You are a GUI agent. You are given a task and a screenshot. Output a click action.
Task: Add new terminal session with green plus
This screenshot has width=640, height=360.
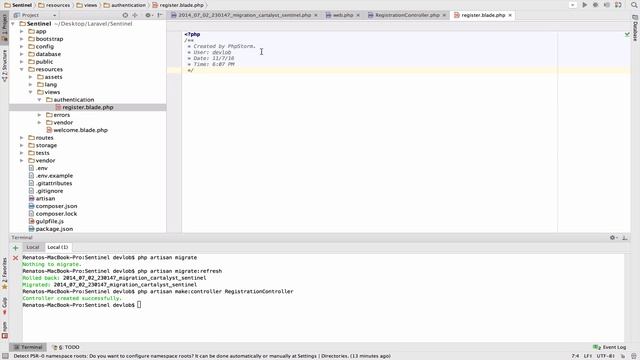[x=16, y=248]
